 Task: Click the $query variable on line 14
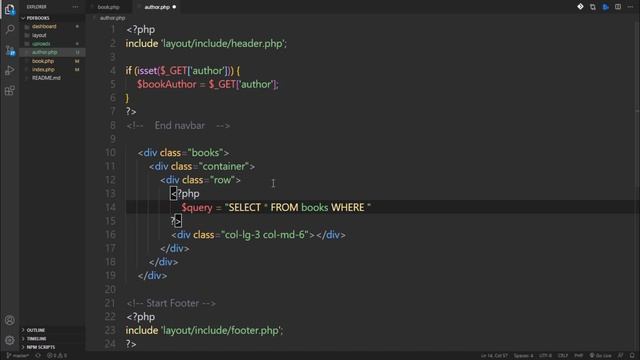tap(197, 207)
